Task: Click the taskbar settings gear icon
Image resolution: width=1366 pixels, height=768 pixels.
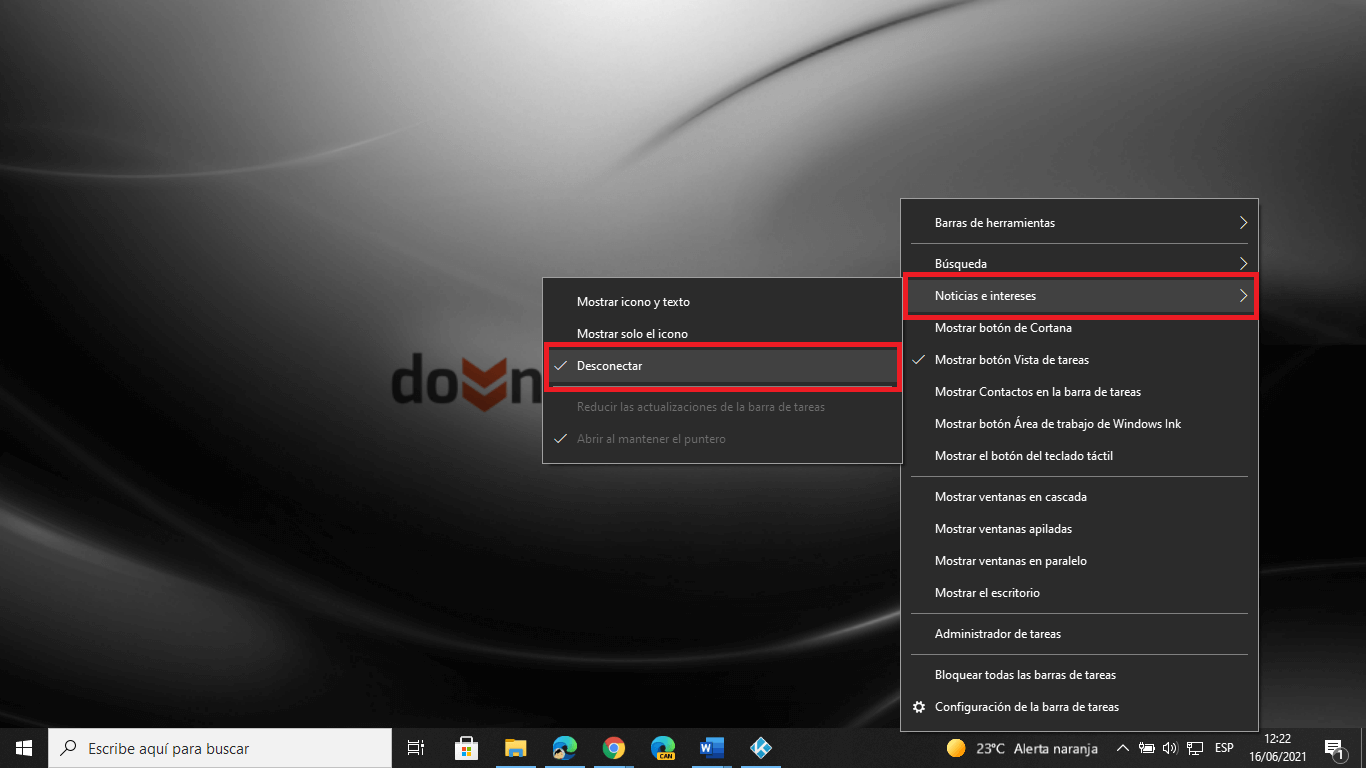Action: [919, 707]
